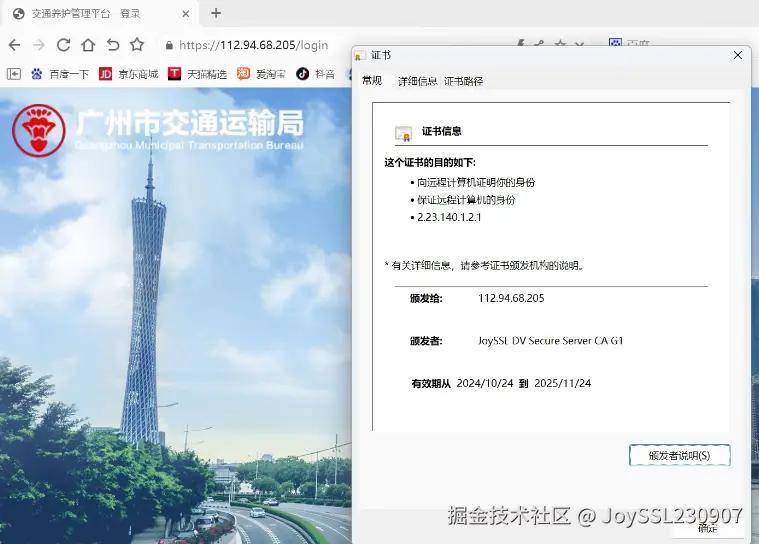Open a new browser tab
The width and height of the screenshot is (759, 544).
[216, 14]
